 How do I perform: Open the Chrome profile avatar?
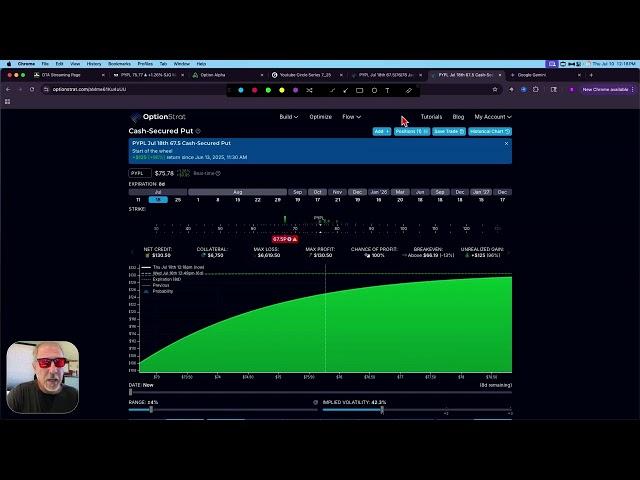(571, 89)
